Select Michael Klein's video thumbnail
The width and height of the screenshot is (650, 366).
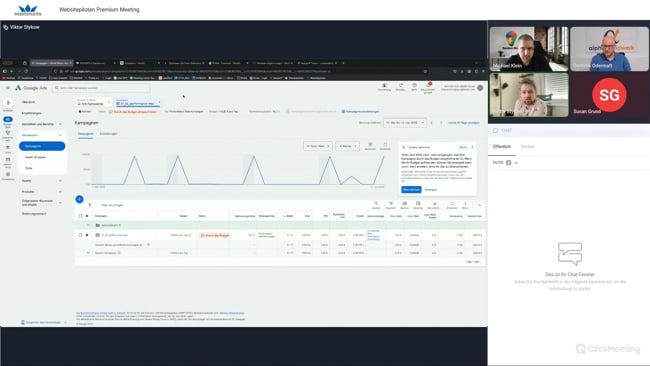click(529, 48)
